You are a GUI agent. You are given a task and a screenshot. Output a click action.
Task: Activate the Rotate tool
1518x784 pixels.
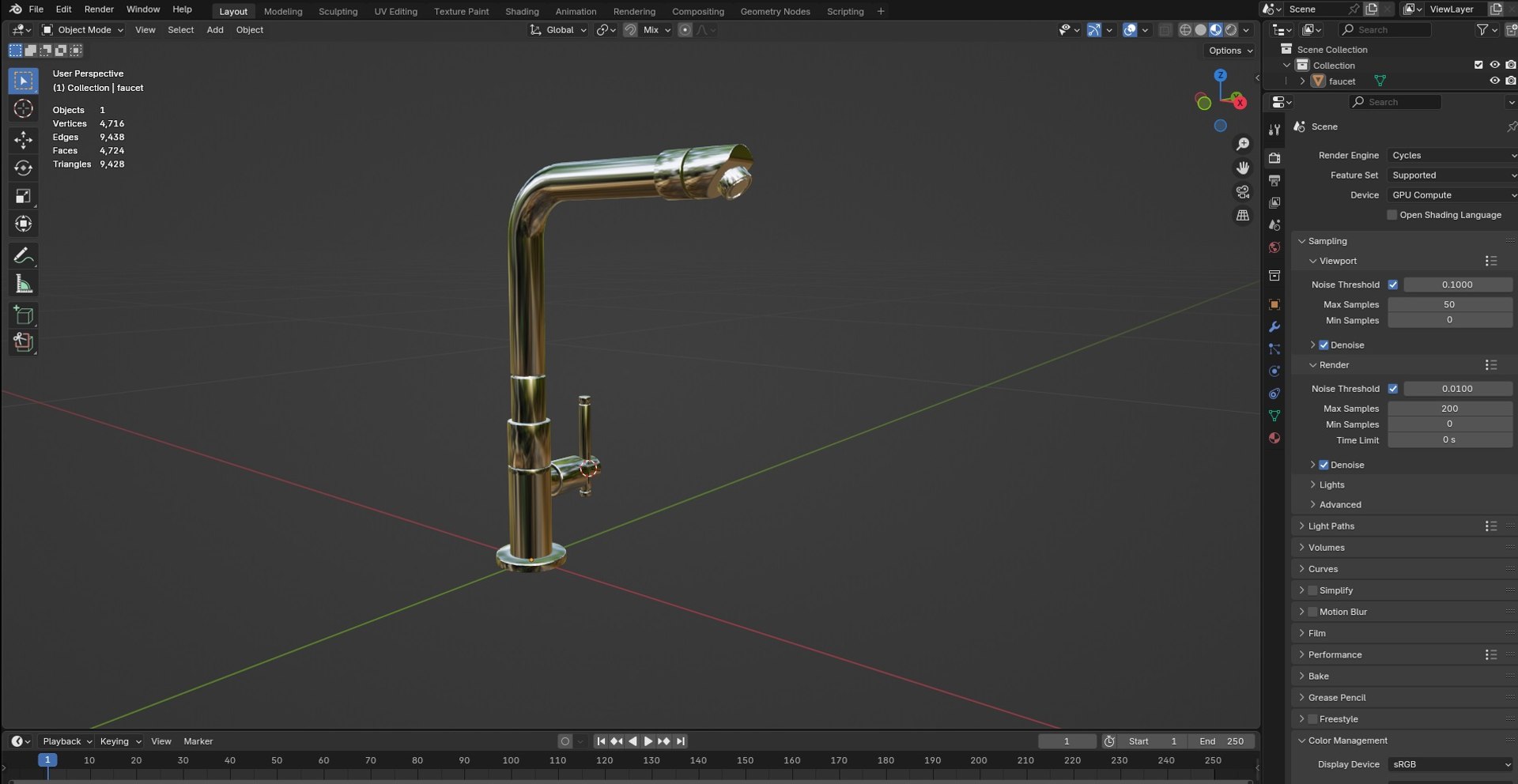pos(23,168)
